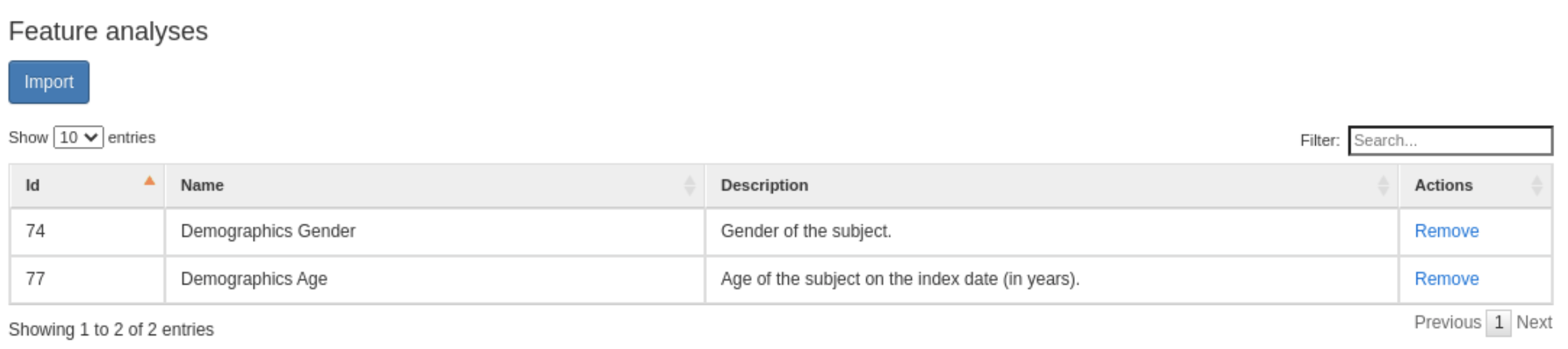Viewport: 1568px width, 349px height.
Task: Click the Description column header text
Action: pyautogui.click(x=764, y=186)
